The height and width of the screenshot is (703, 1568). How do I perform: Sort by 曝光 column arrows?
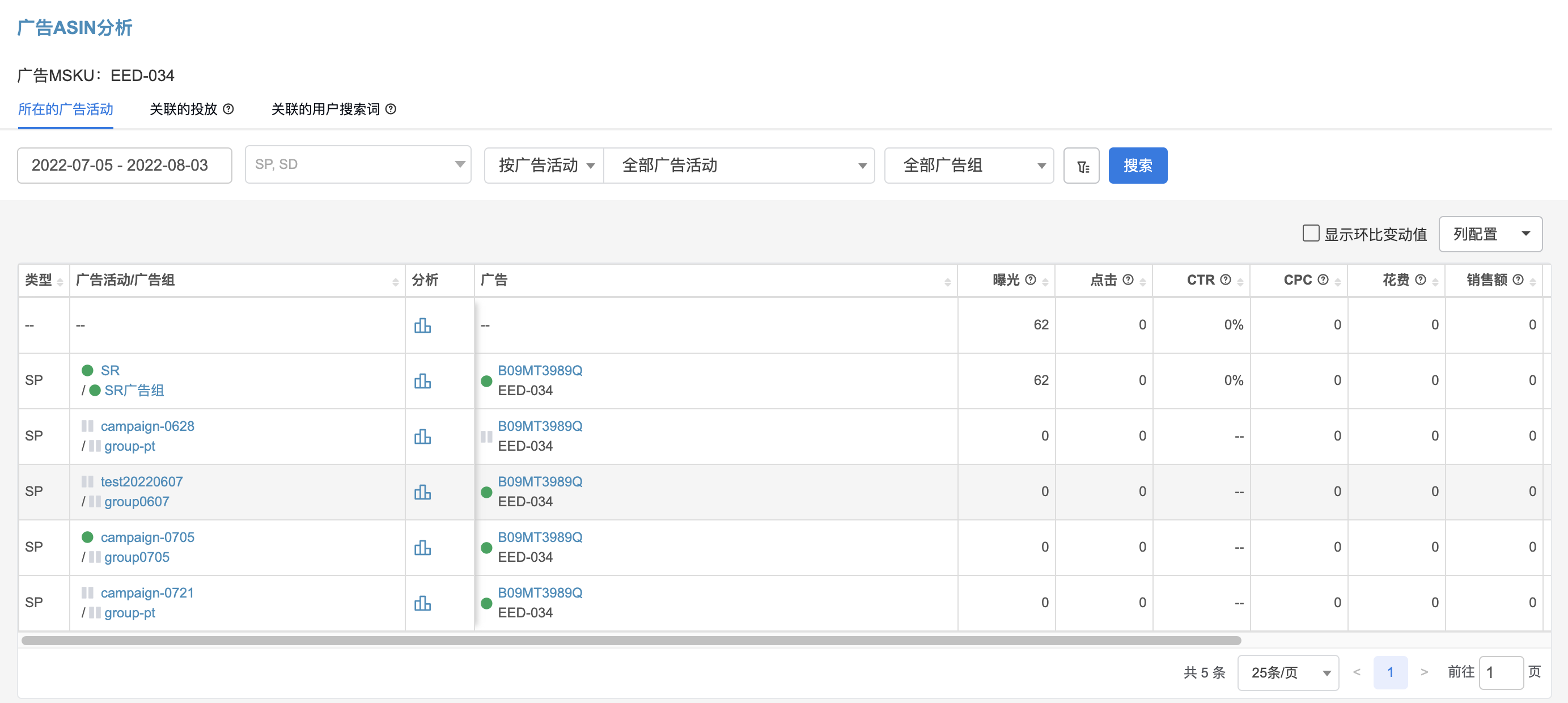pyautogui.click(x=1045, y=281)
